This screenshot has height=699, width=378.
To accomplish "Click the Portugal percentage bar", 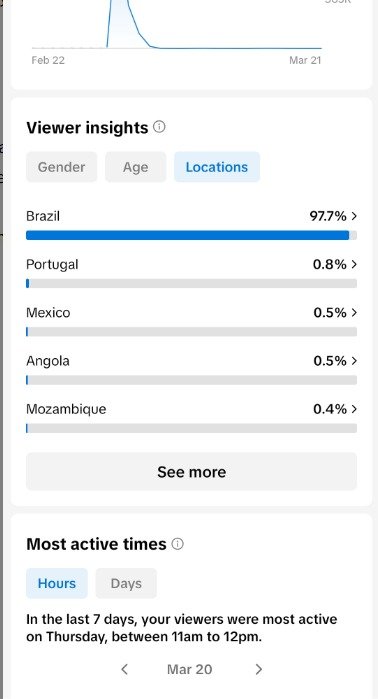I will 191,283.
